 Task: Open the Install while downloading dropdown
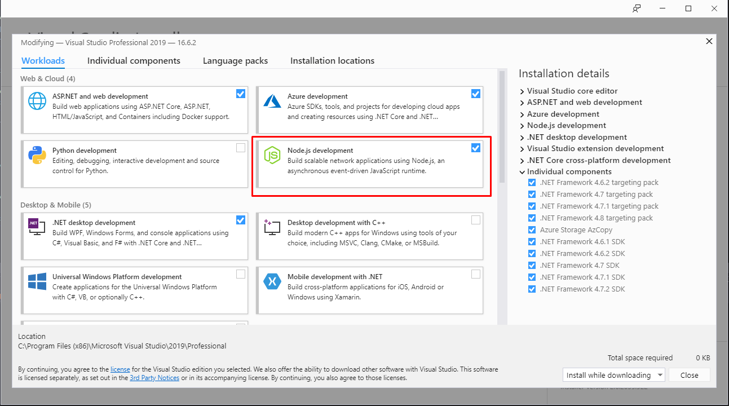point(614,375)
